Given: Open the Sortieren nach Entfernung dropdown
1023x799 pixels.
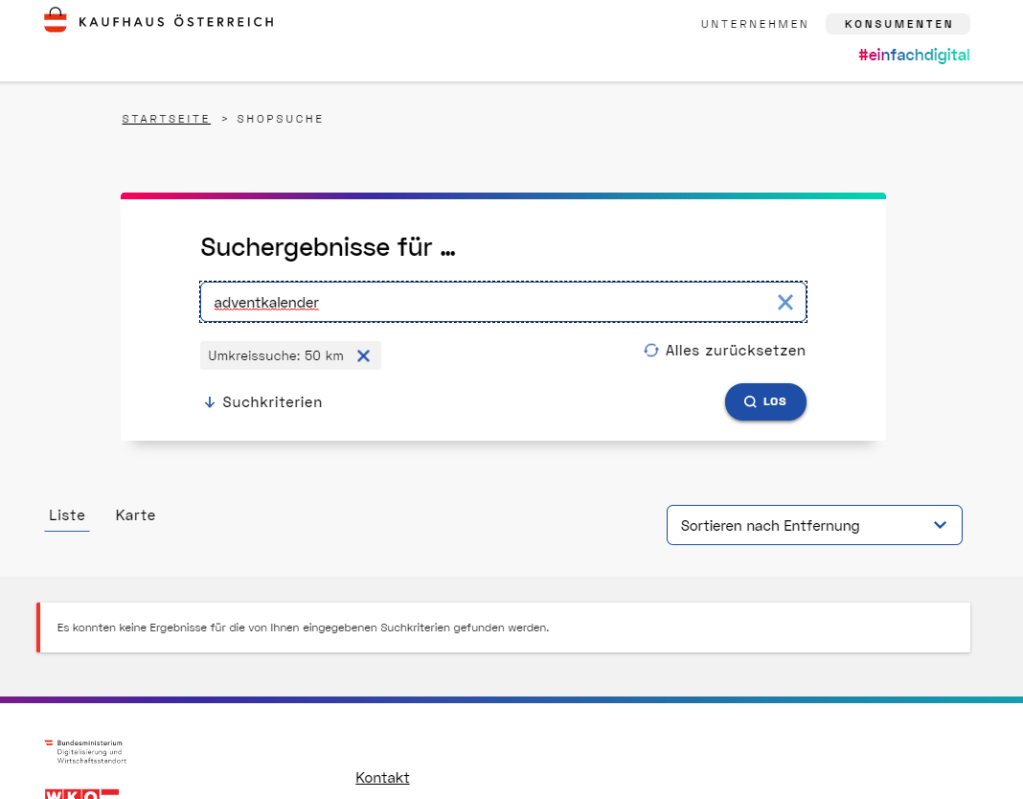Looking at the screenshot, I should coord(800,525).
